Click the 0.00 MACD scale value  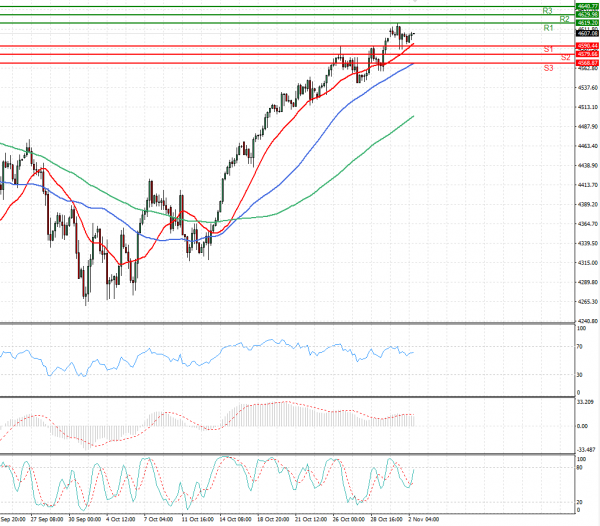tap(582, 426)
